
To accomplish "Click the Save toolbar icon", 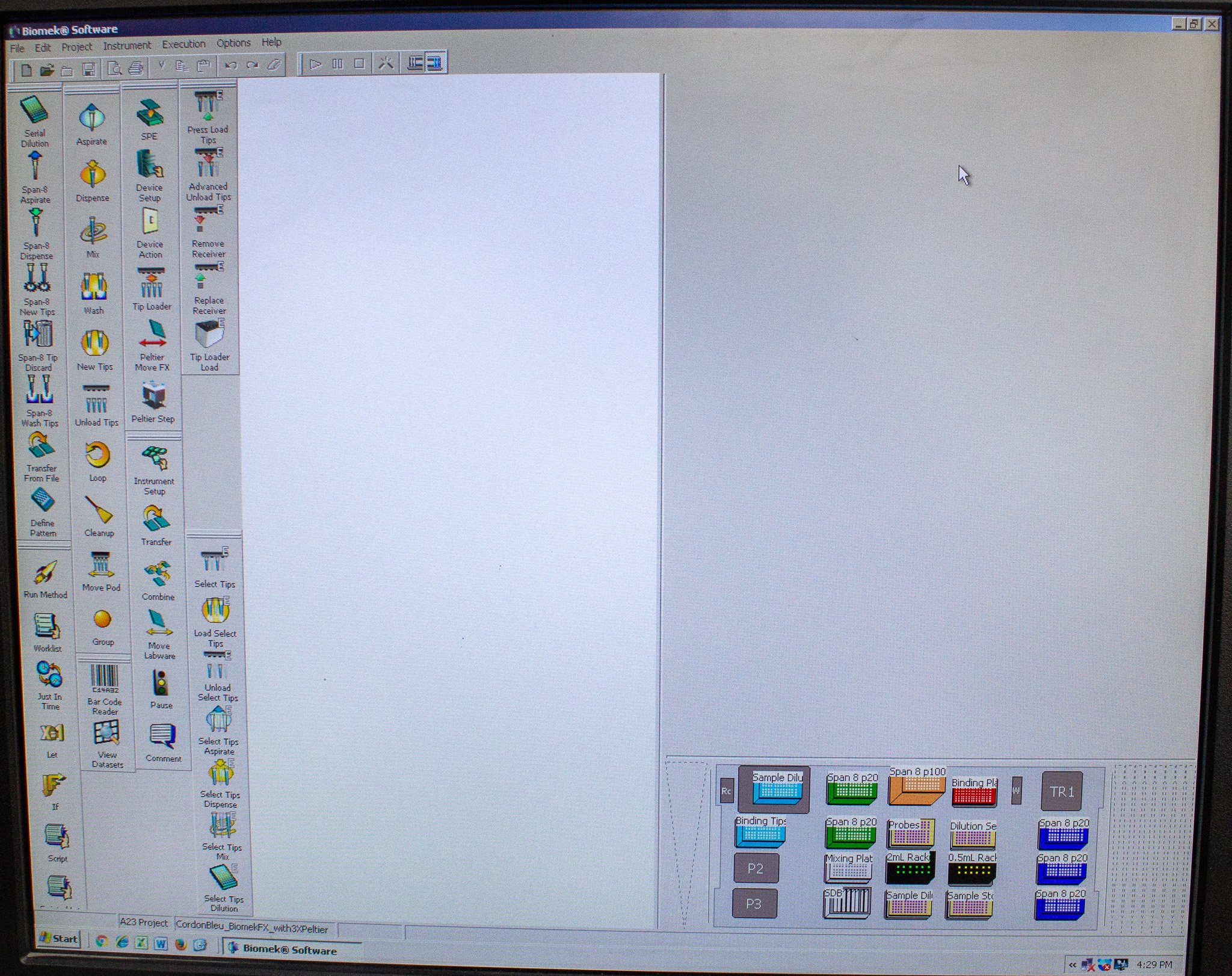I will [89, 69].
